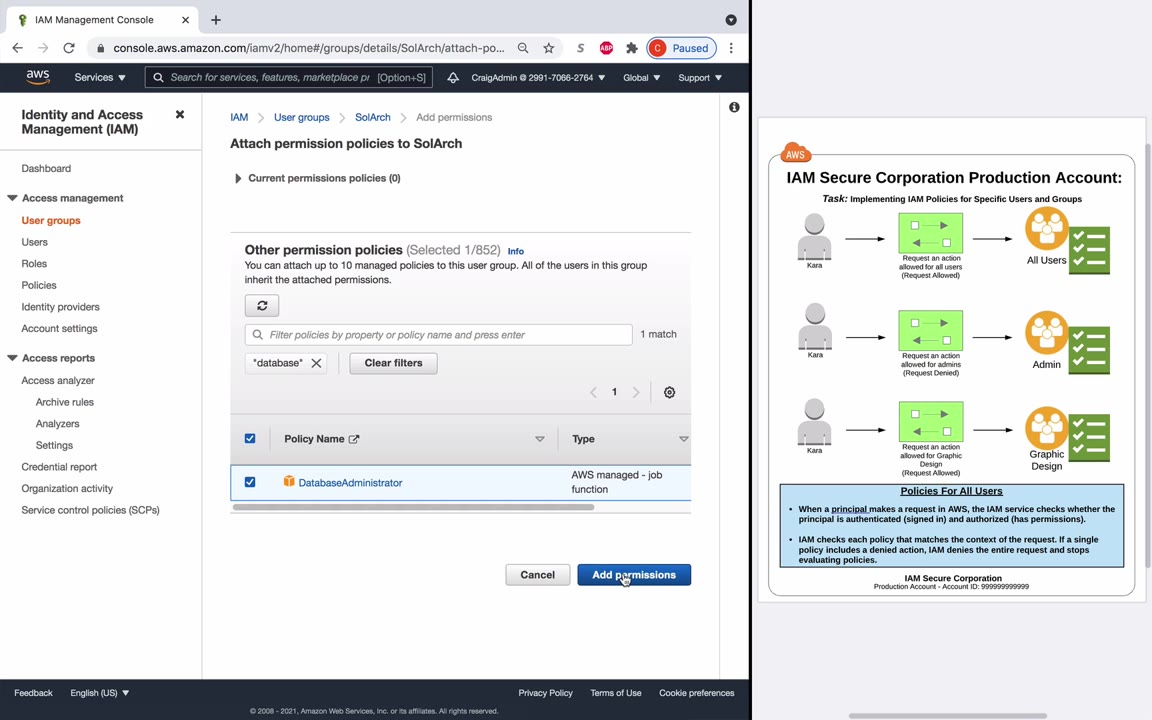The width and height of the screenshot is (1152, 720).
Task: Open the Chrome three-dot menu
Action: tap(731, 48)
